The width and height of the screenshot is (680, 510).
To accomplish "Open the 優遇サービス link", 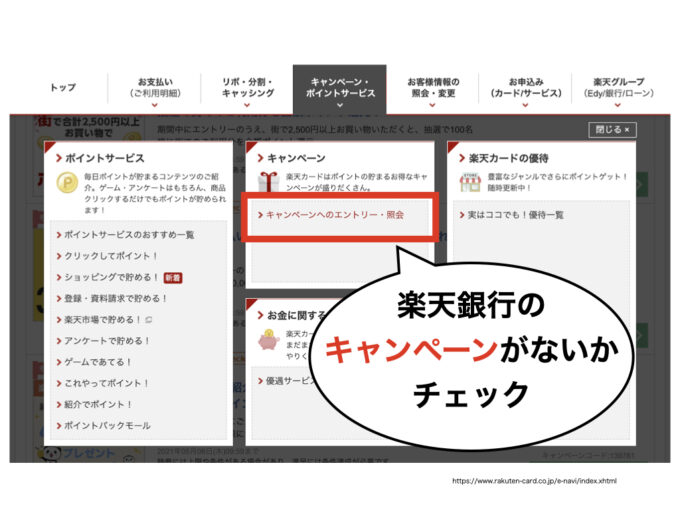I will click(x=291, y=381).
